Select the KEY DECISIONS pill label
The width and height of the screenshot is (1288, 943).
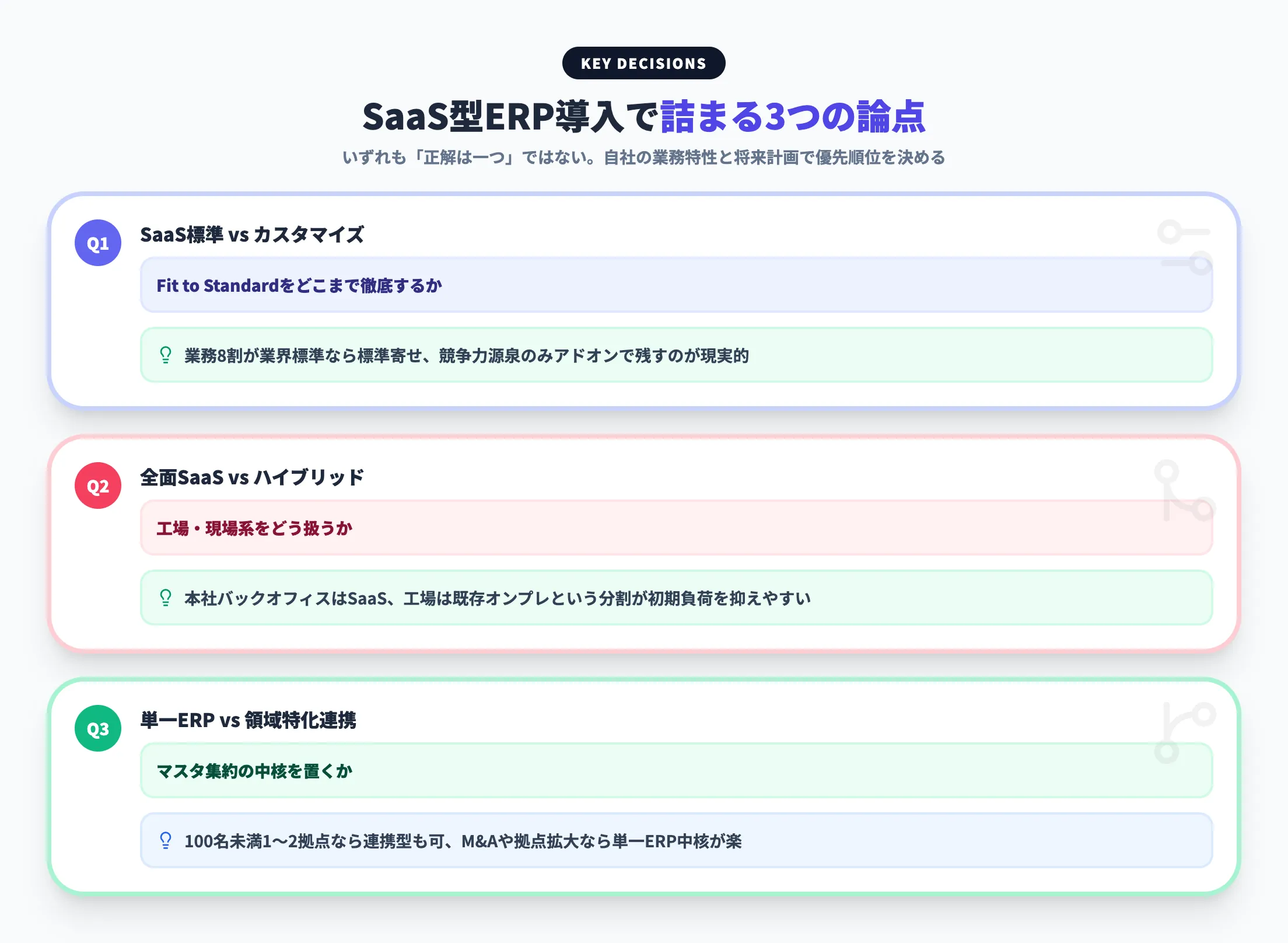644,62
